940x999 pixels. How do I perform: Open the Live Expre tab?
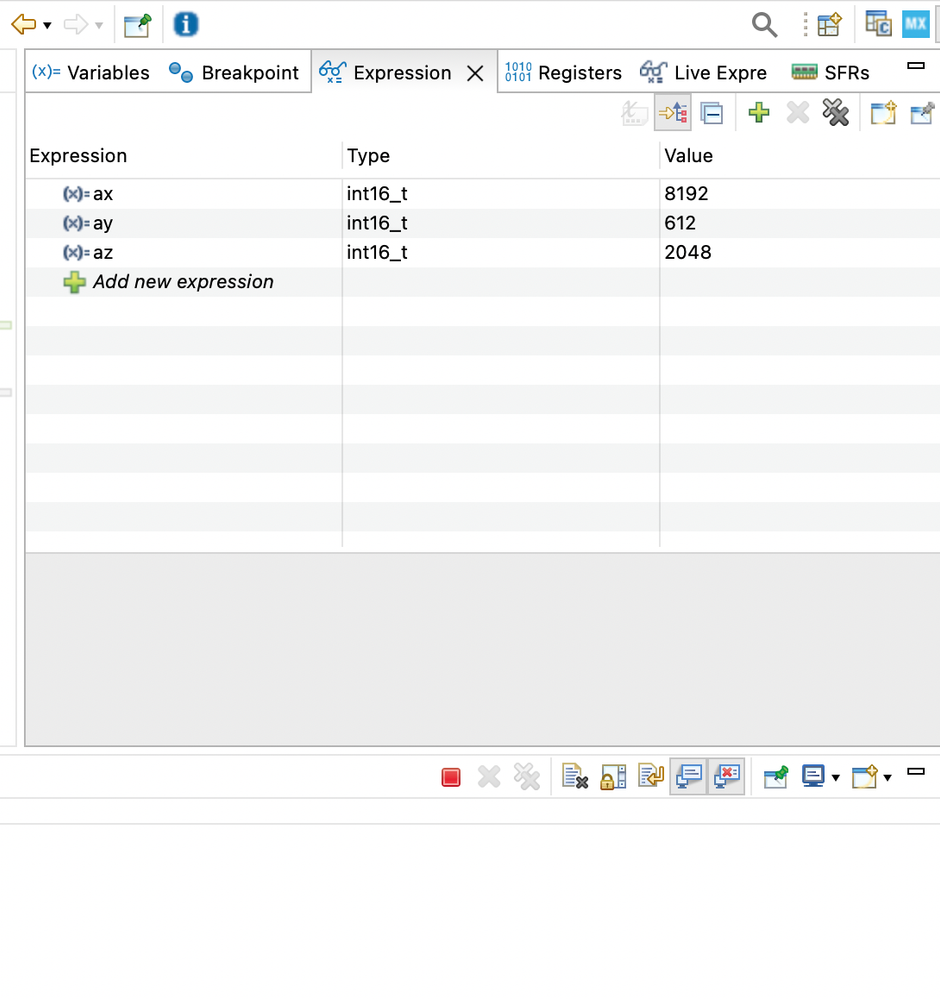(703, 73)
